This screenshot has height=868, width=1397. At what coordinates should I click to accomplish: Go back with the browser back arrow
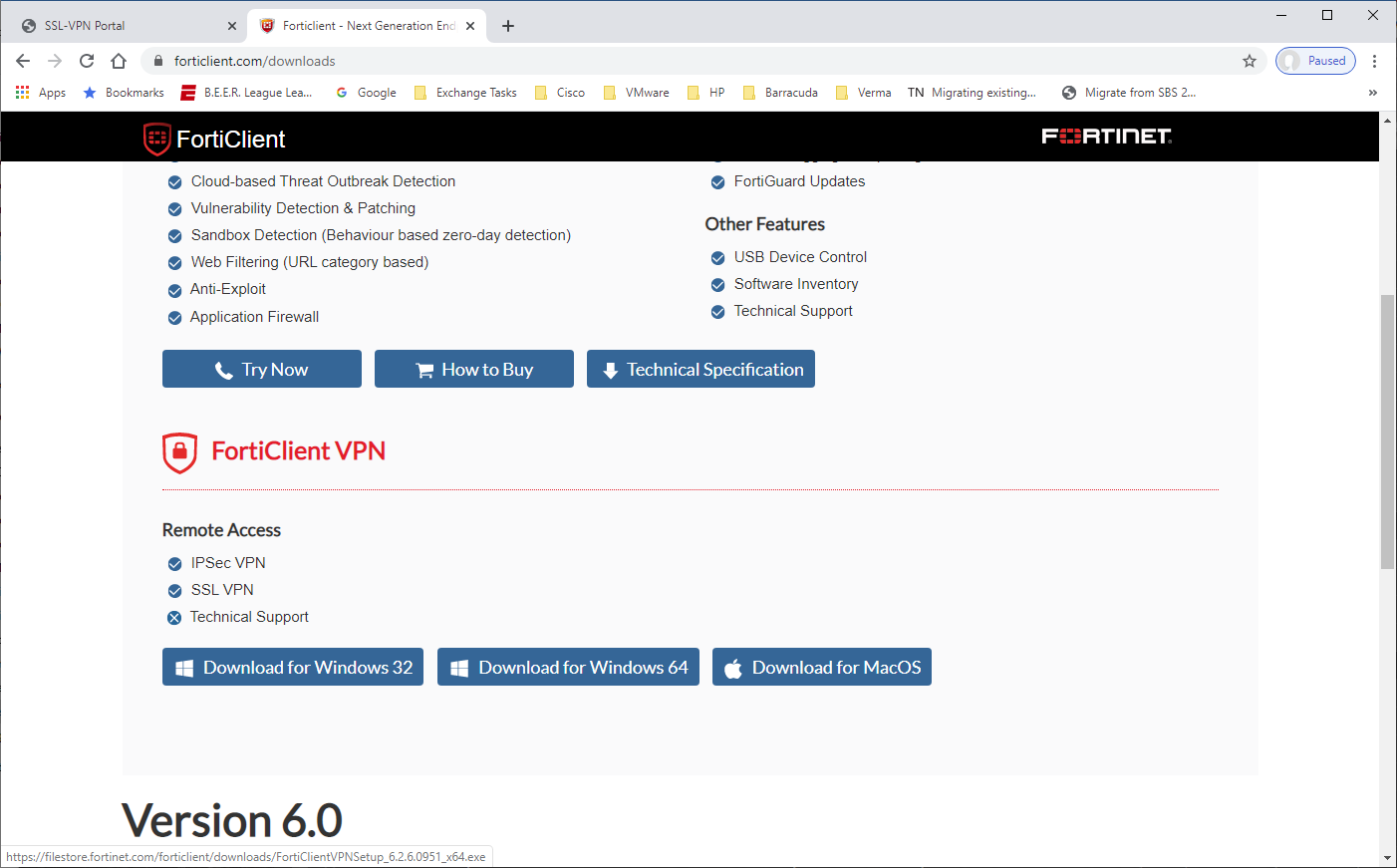23,61
